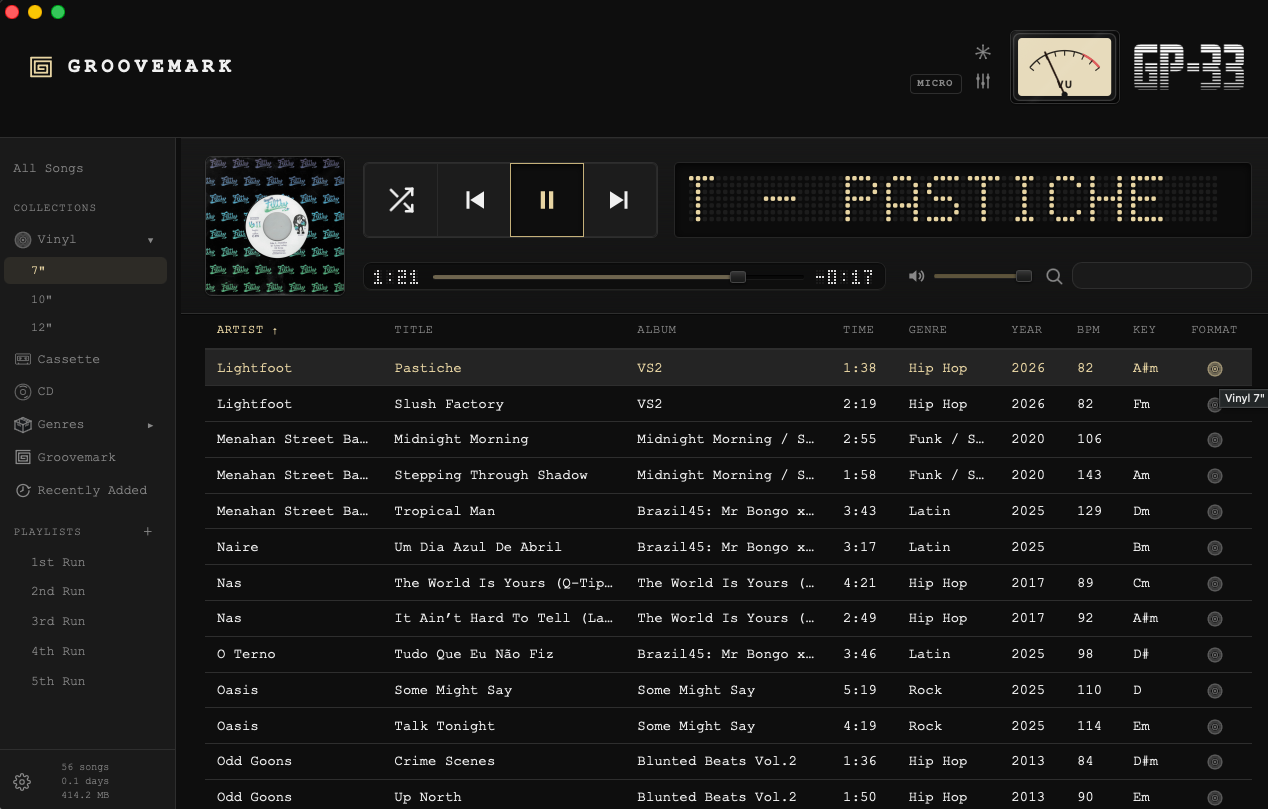Image resolution: width=1268 pixels, height=809 pixels.
Task: Open the Vinyl collection
Action: pyautogui.click(x=56, y=240)
